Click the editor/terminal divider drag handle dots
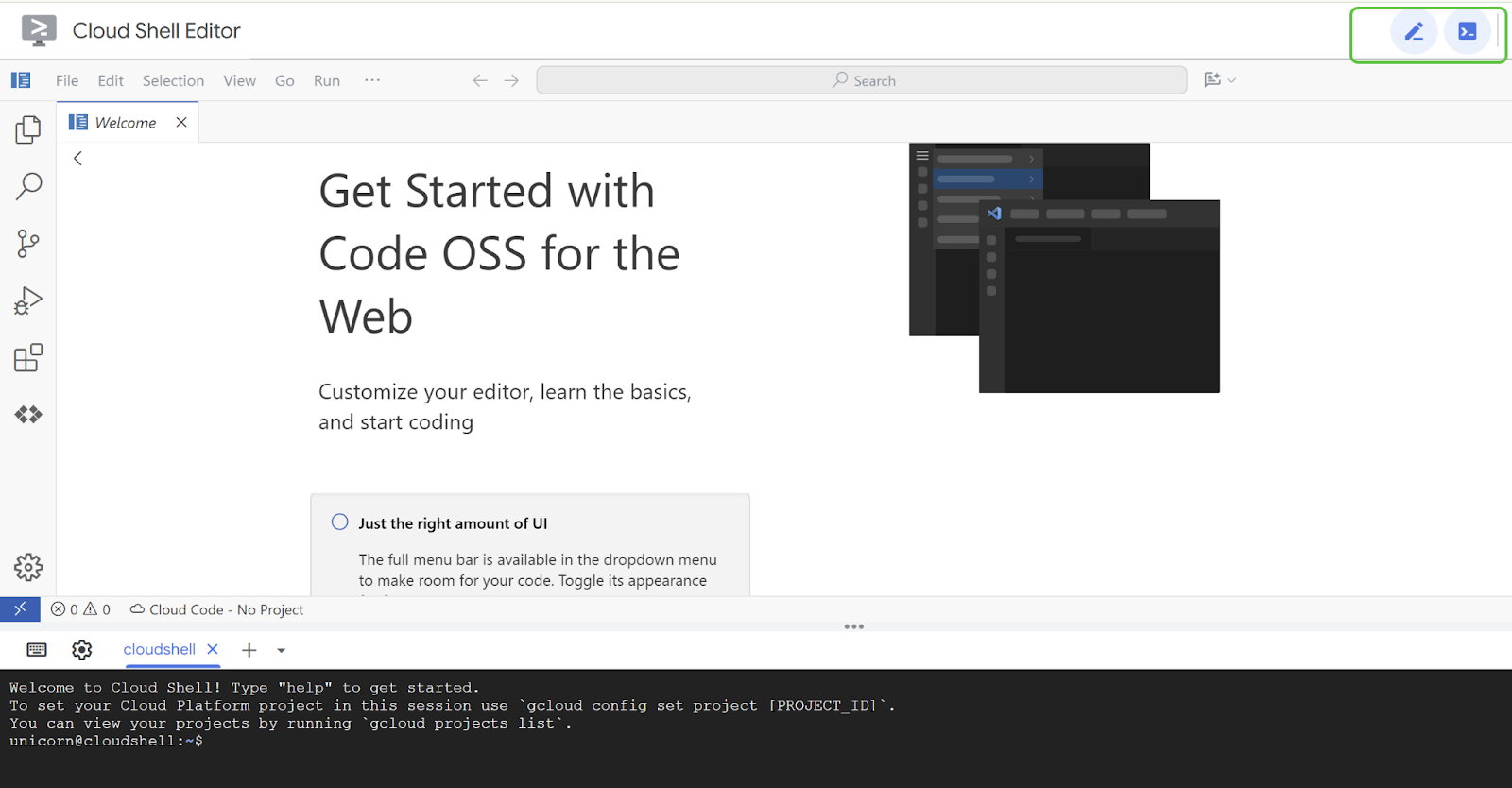 pos(854,626)
